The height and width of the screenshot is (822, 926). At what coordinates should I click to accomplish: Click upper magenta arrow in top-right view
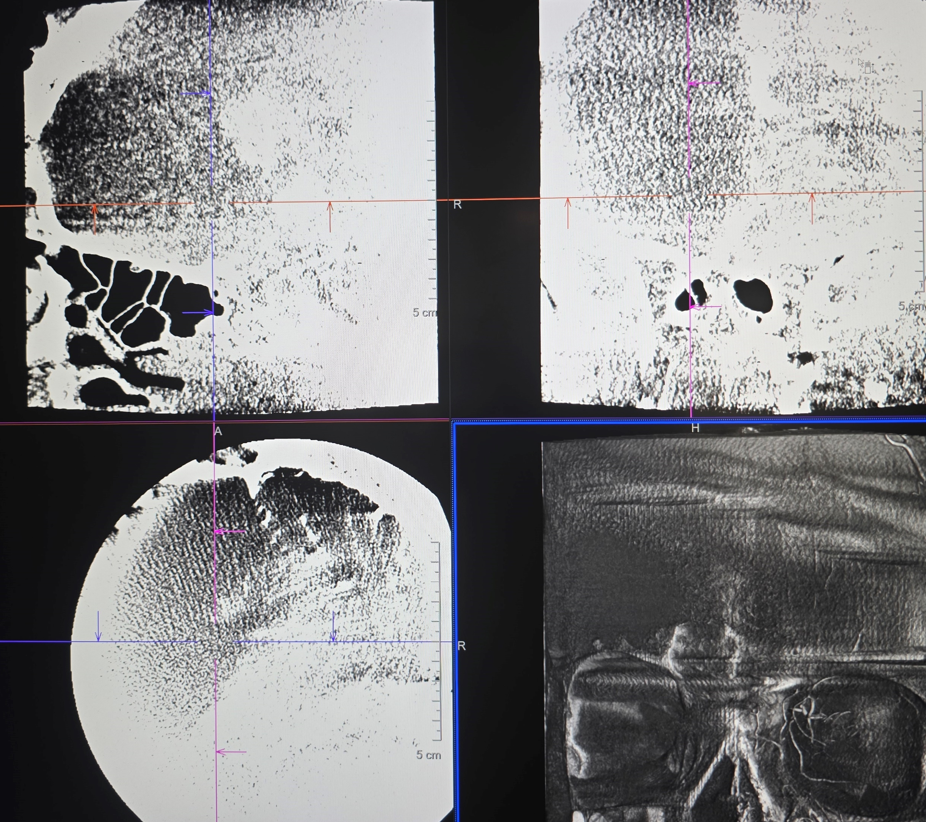pos(704,84)
